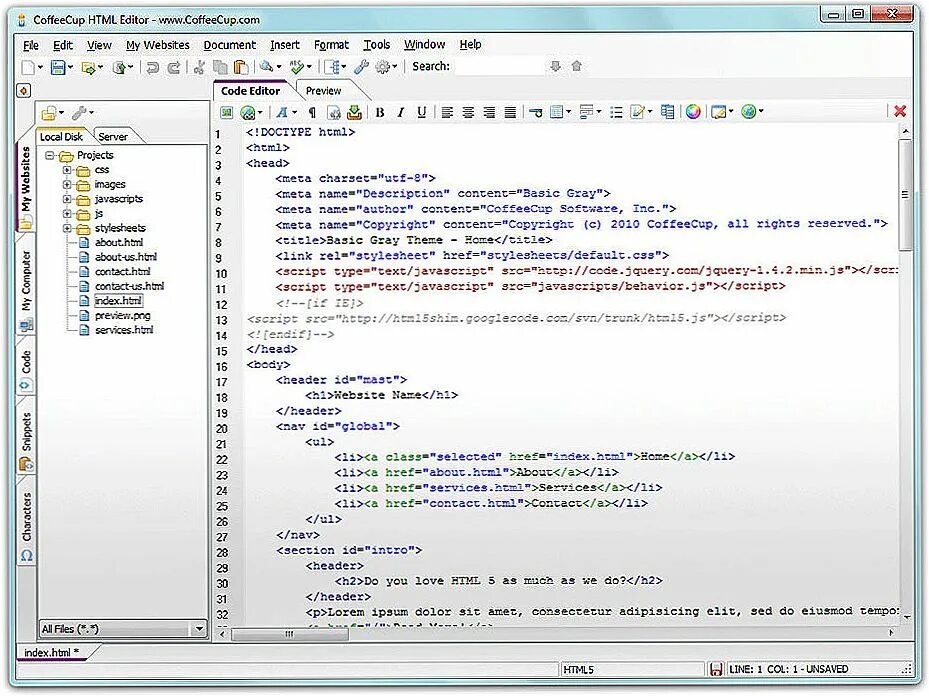Image resolution: width=929 pixels, height=696 pixels.
Task: Click the Search up arrow icon
Action: 576,66
